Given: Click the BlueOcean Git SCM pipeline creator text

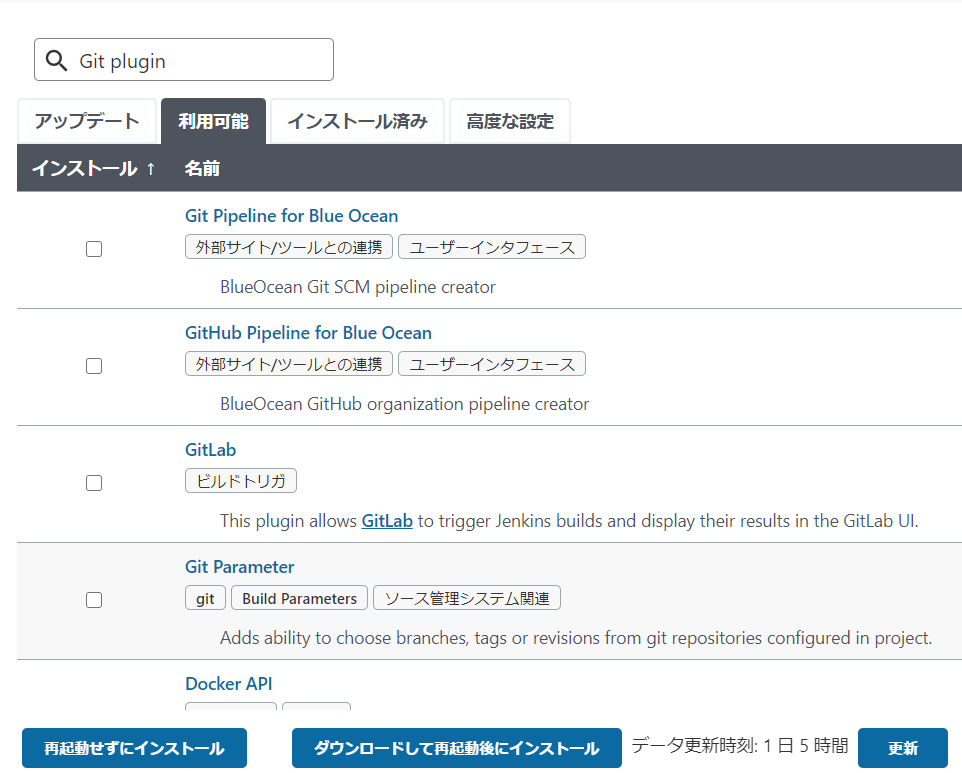Looking at the screenshot, I should tap(358, 287).
